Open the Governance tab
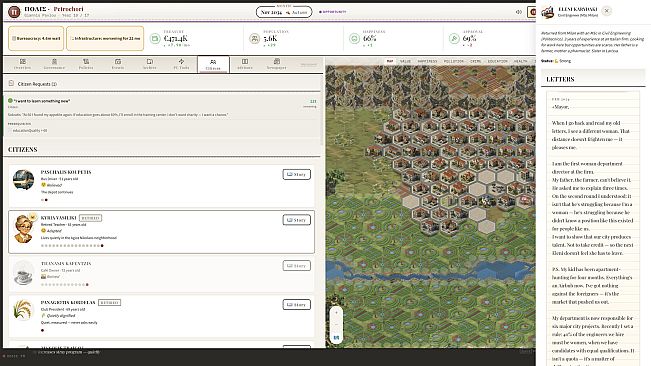This screenshot has height=366, width=651. (x=54, y=64)
